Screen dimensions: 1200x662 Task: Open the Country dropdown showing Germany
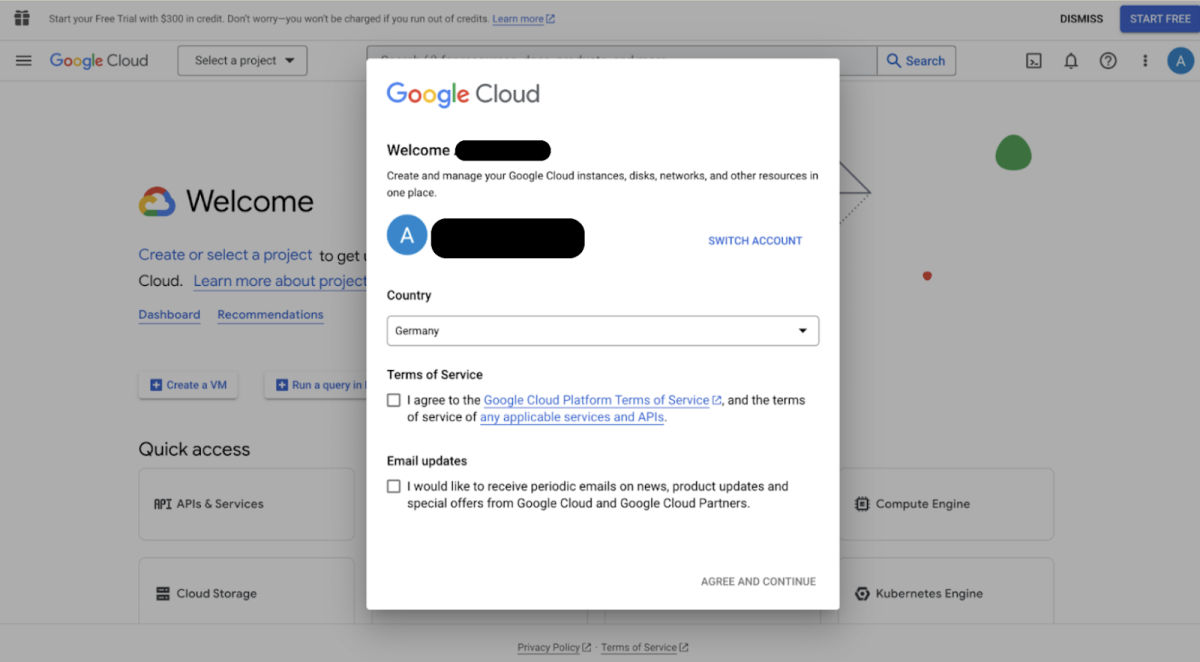click(x=602, y=330)
